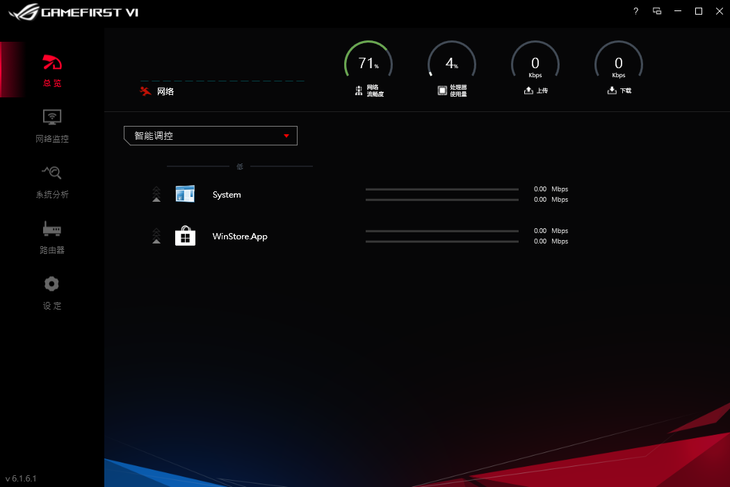Click the System upload bandwidth bar
Viewport: 730px width, 487px height.
(x=442, y=189)
